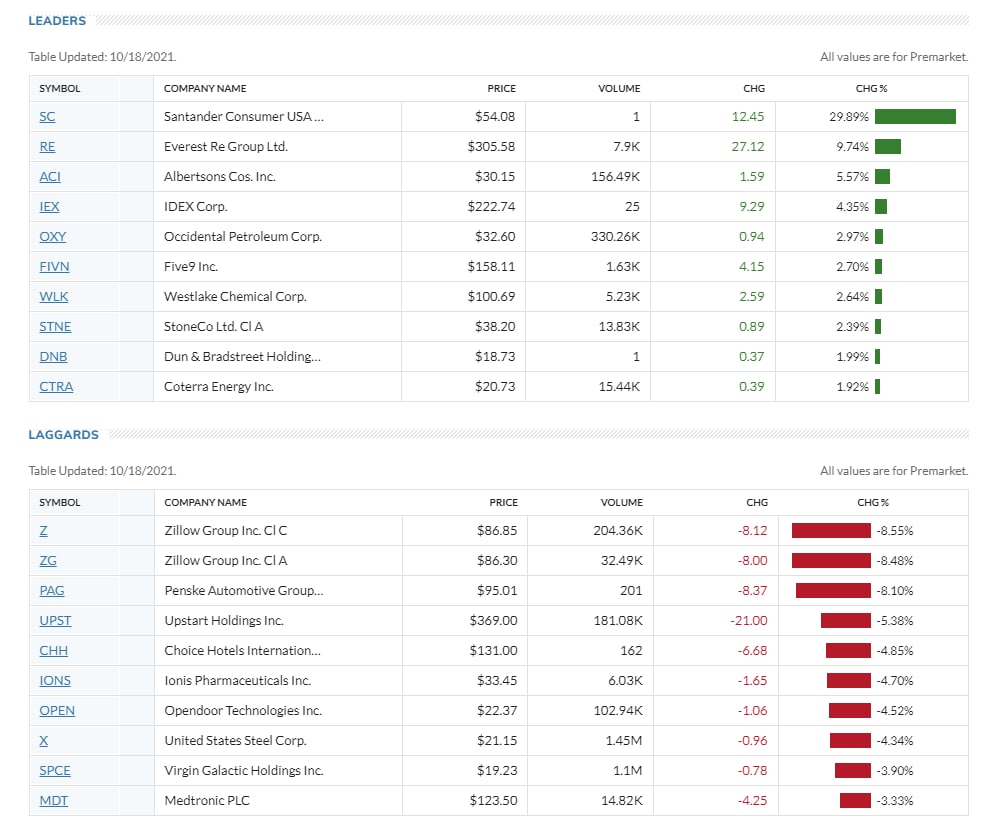The height and width of the screenshot is (828, 988).
Task: Follow the WLK ticker link
Action: 54,297
